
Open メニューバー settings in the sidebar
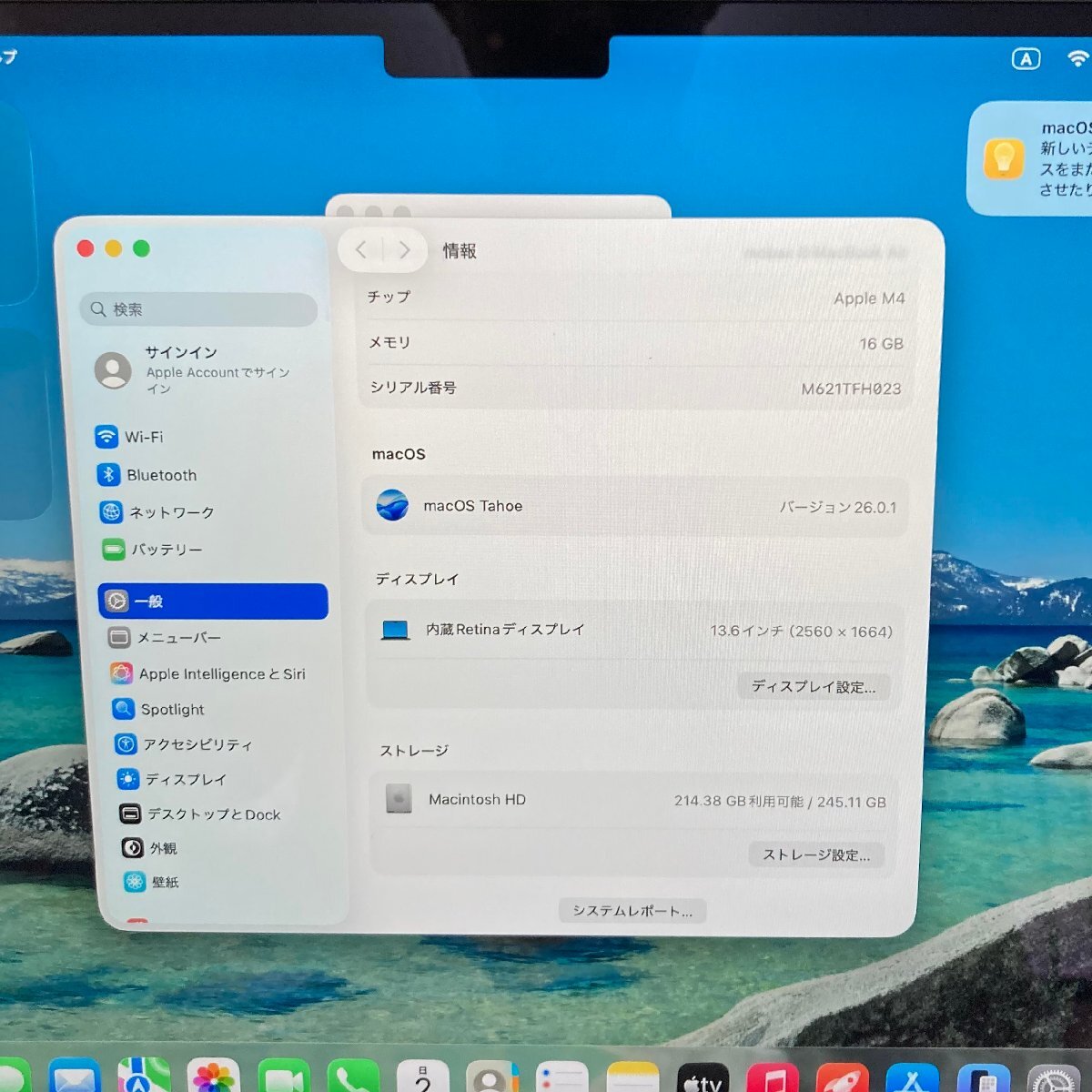pos(165,638)
